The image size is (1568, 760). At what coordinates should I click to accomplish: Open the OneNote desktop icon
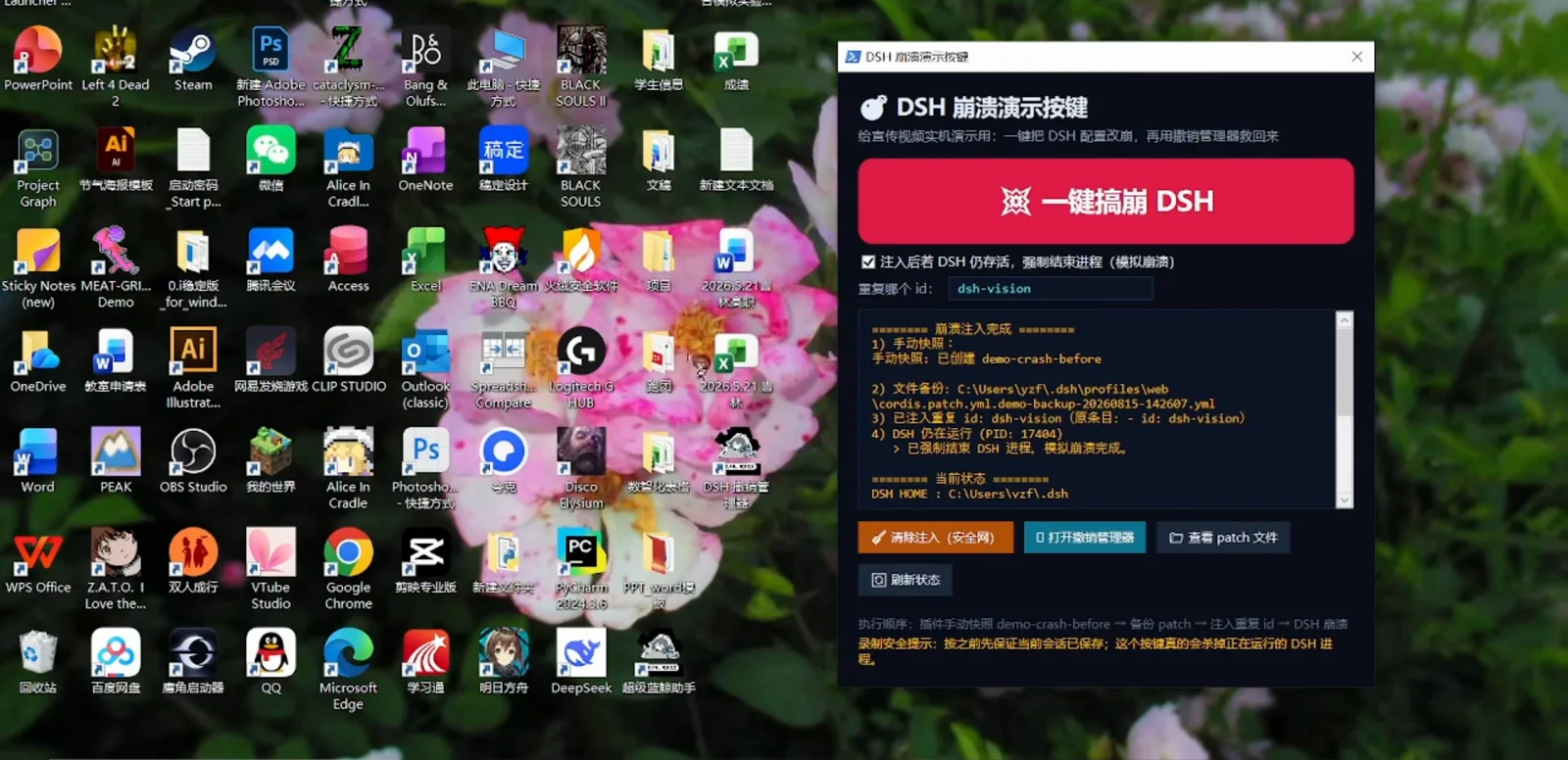coord(425,159)
